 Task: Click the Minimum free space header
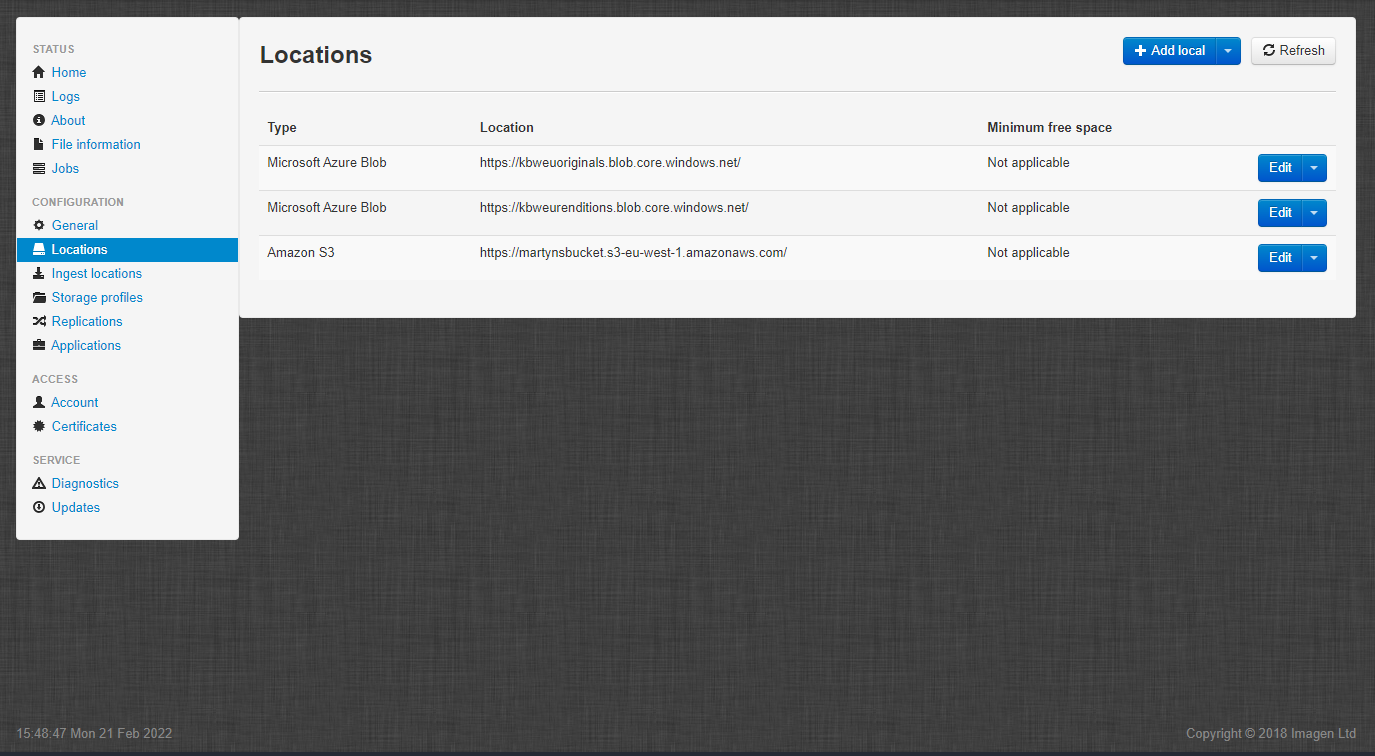click(1049, 127)
